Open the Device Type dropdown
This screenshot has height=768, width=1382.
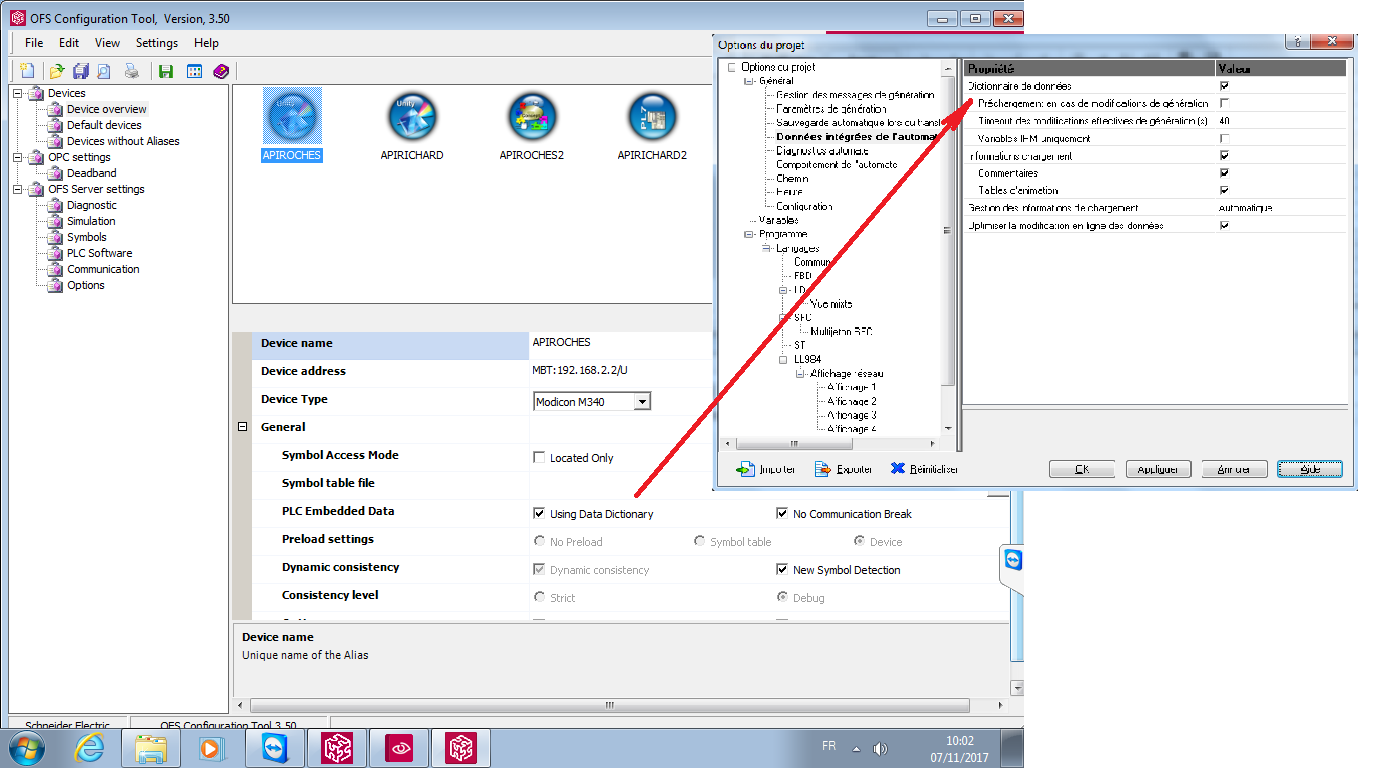[x=642, y=401]
